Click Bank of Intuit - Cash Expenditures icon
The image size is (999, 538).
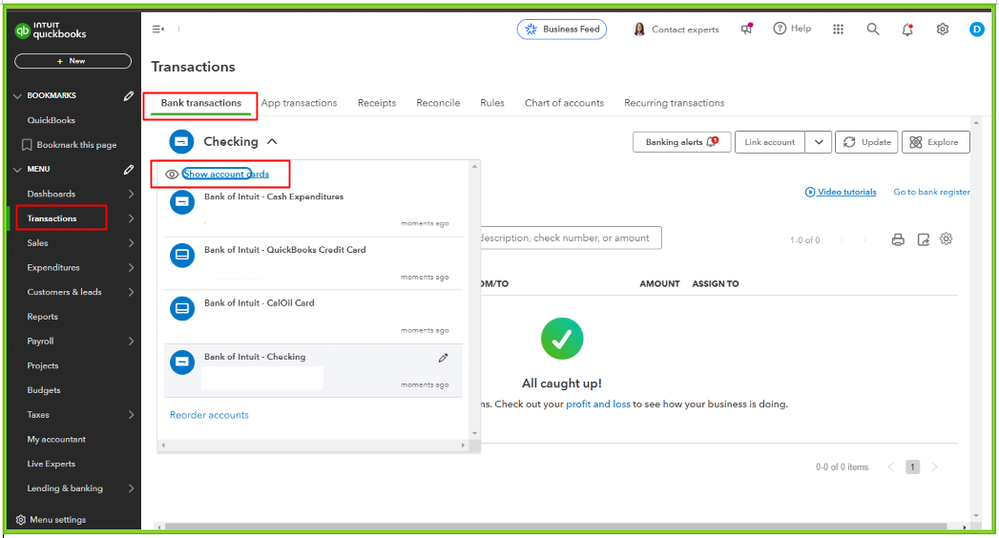pyautogui.click(x=182, y=202)
